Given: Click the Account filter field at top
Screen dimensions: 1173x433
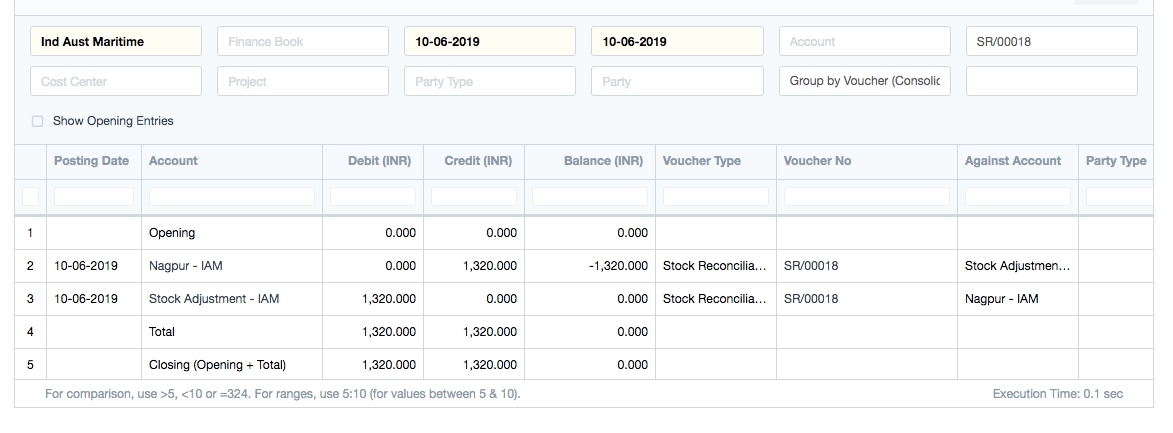Looking at the screenshot, I should point(864,42).
